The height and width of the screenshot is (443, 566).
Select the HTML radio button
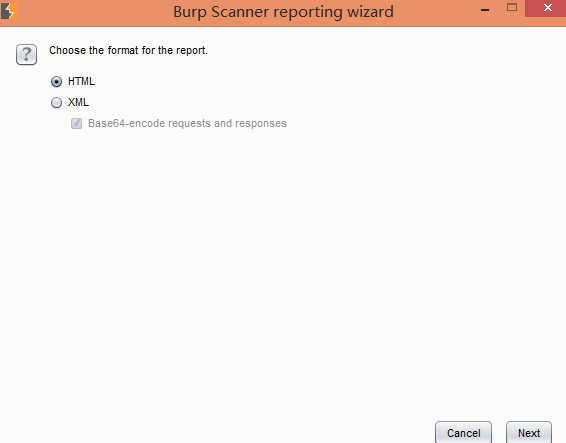56,82
